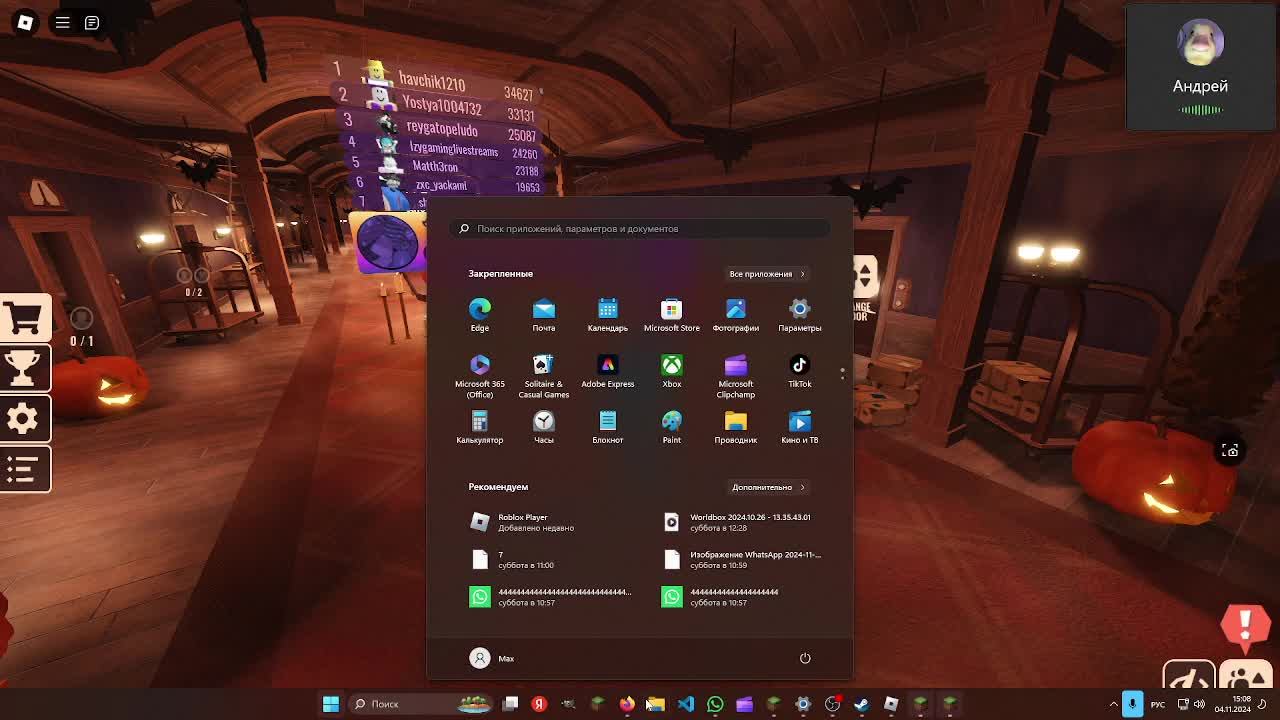Image resolution: width=1280 pixels, height=720 pixels.
Task: Toggle the Roblox hamburger menu
Action: click(x=62, y=22)
